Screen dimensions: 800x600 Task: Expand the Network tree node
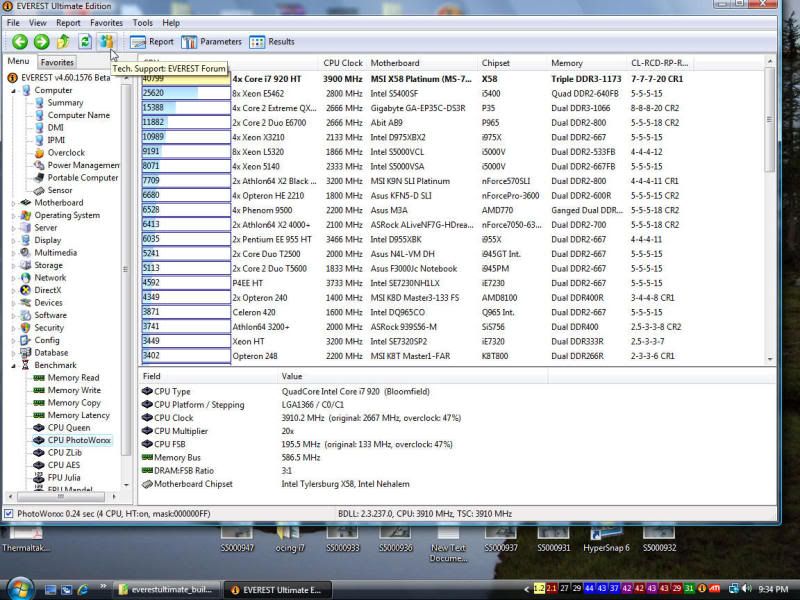coord(14,278)
